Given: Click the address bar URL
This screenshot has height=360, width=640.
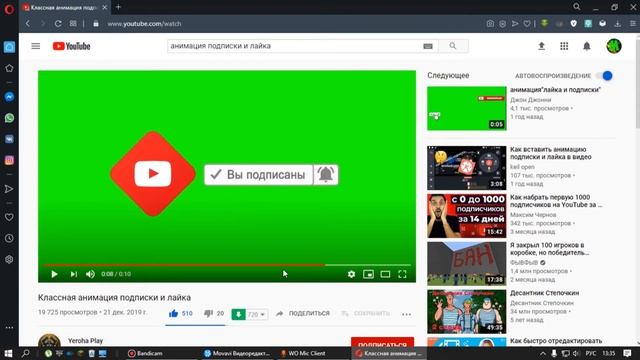Looking at the screenshot, I should pos(144,24).
